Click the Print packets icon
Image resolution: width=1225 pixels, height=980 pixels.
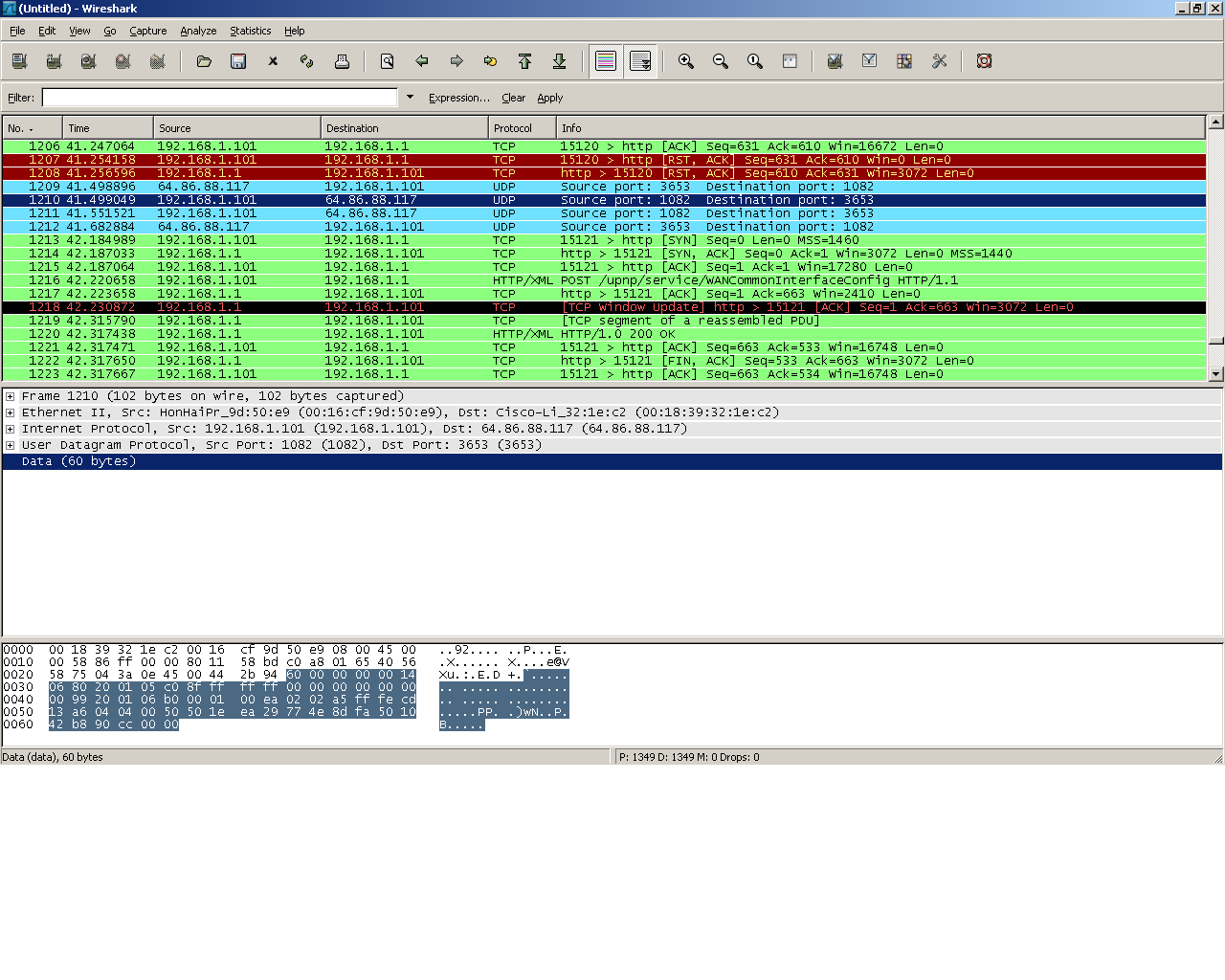(342, 61)
